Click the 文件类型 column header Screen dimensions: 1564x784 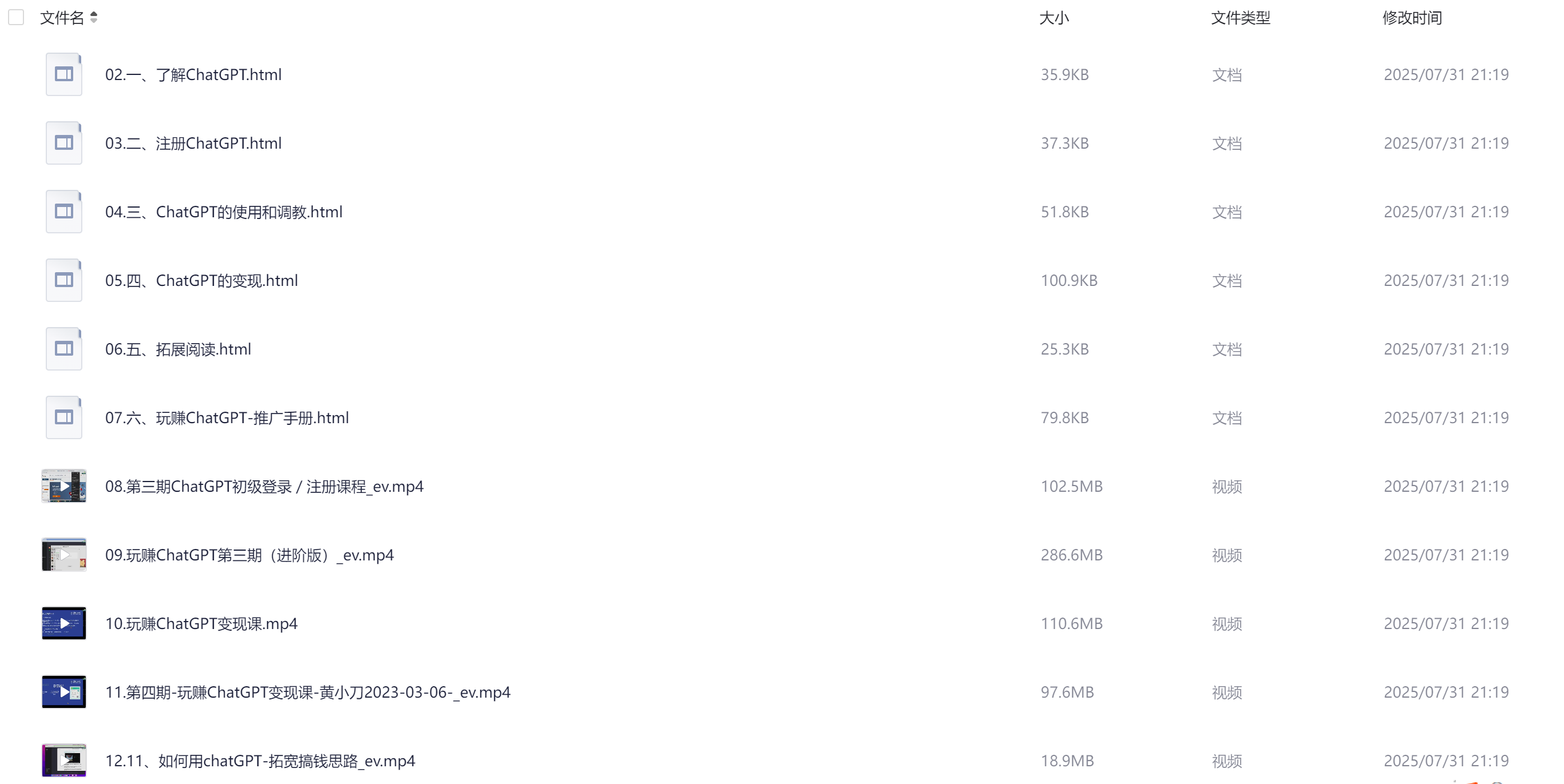(x=1240, y=18)
